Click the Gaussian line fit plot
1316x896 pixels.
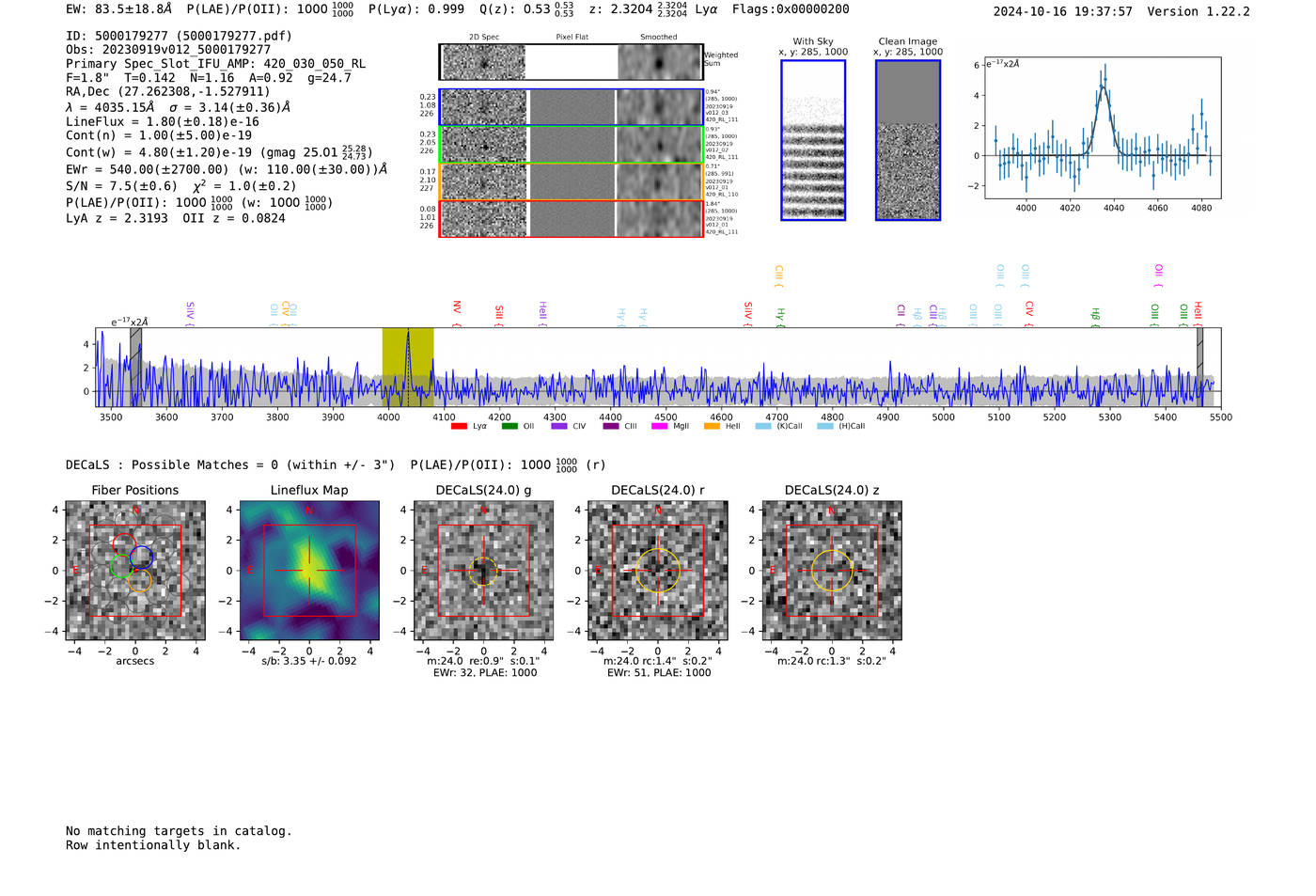point(1103,129)
